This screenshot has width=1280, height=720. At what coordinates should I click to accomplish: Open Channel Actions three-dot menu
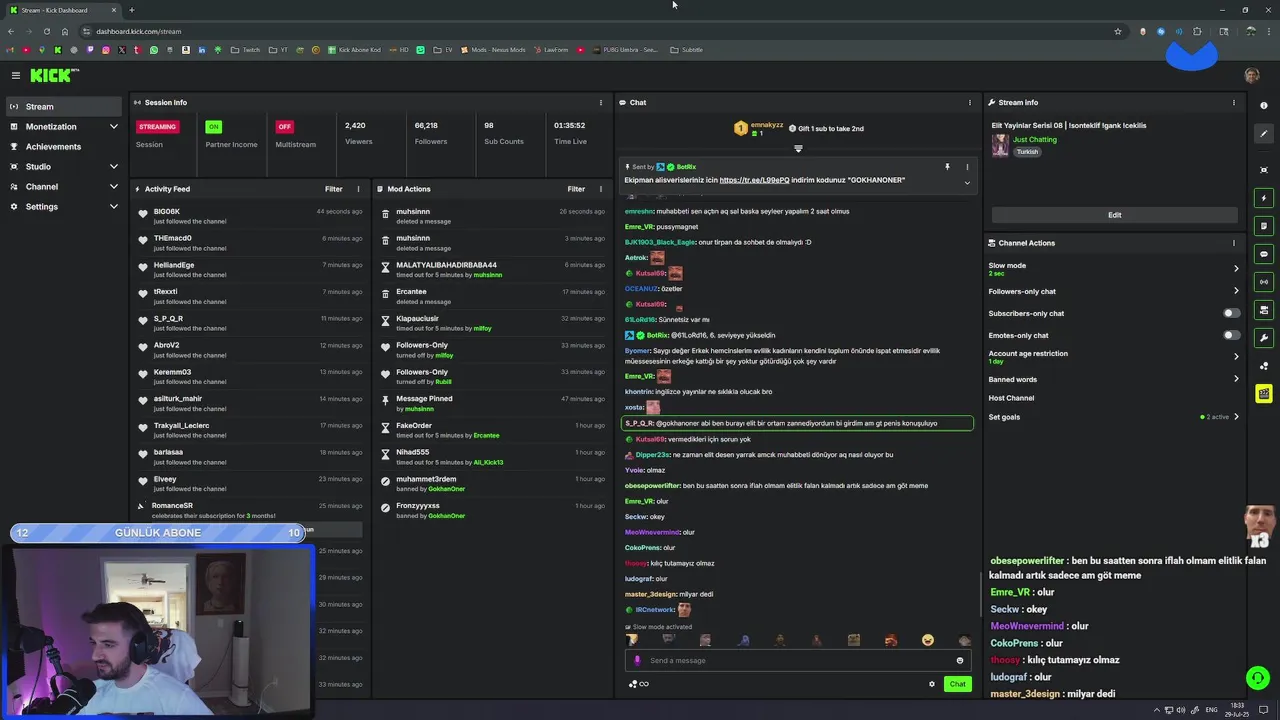click(x=1234, y=243)
